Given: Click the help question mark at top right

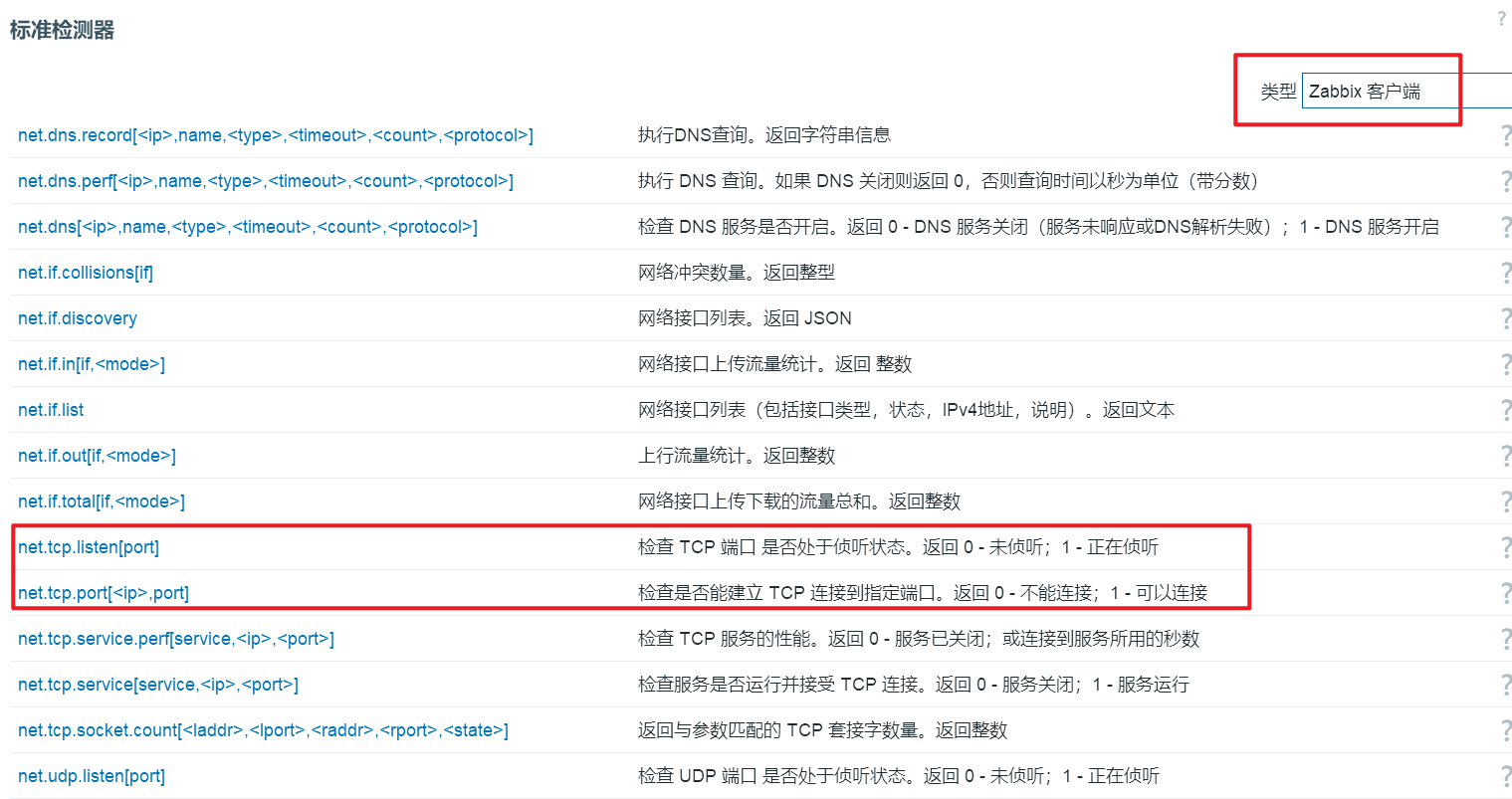Looking at the screenshot, I should (x=1501, y=19).
